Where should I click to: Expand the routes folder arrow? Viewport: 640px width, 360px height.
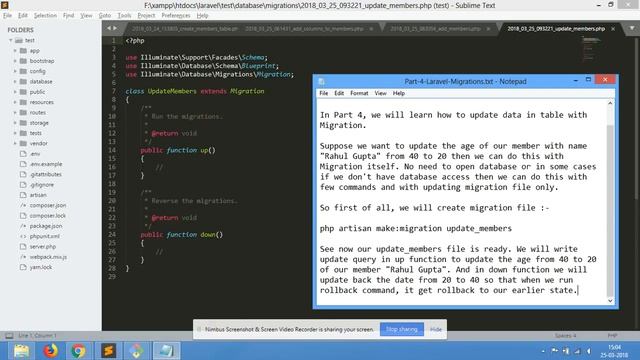[15, 112]
